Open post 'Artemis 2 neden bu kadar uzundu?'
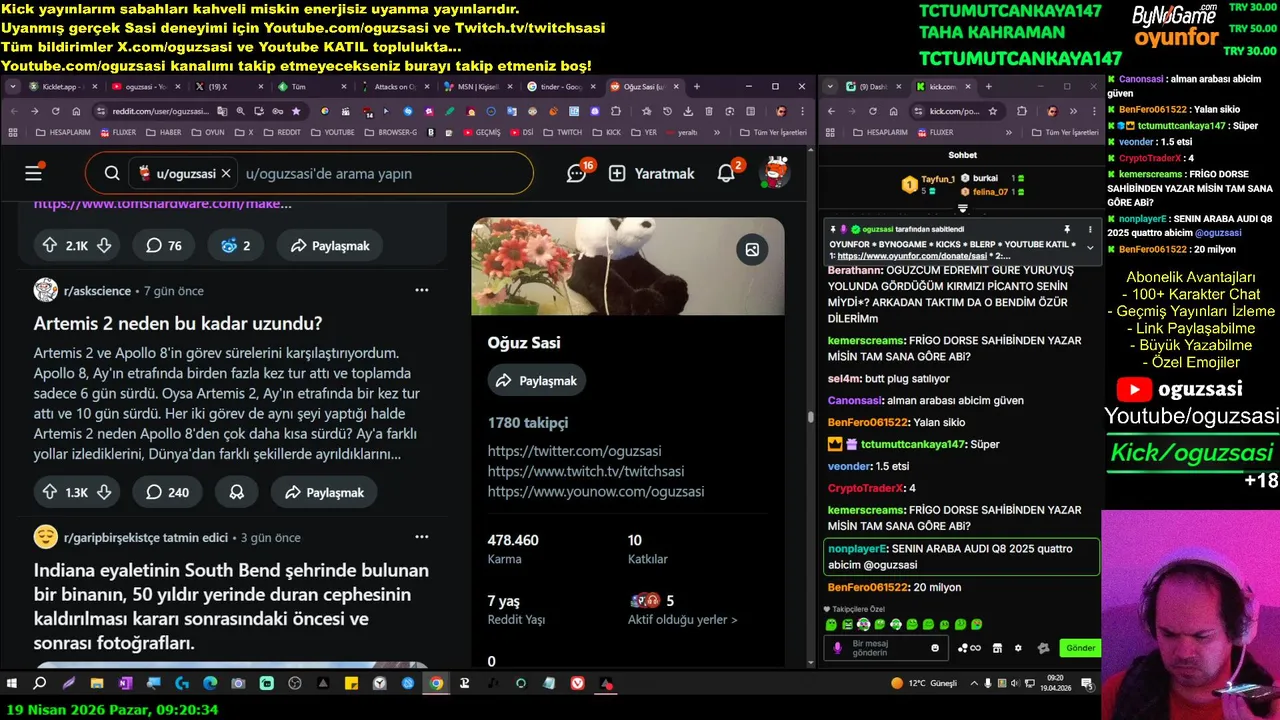The width and height of the screenshot is (1280, 720). (178, 323)
